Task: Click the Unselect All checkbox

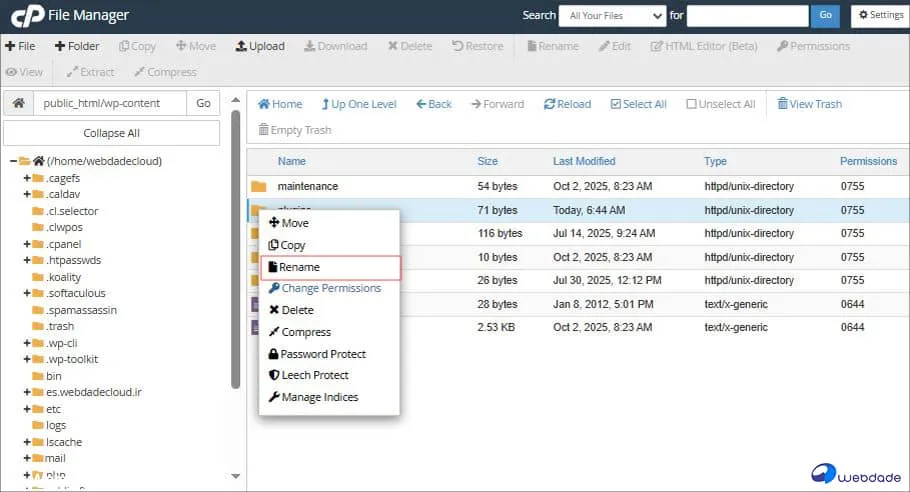Action: (691, 104)
